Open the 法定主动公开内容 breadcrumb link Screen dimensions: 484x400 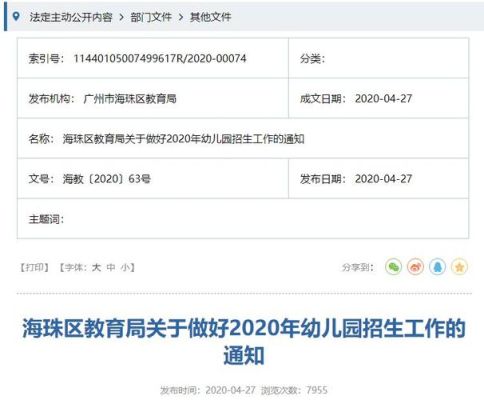click(71, 17)
